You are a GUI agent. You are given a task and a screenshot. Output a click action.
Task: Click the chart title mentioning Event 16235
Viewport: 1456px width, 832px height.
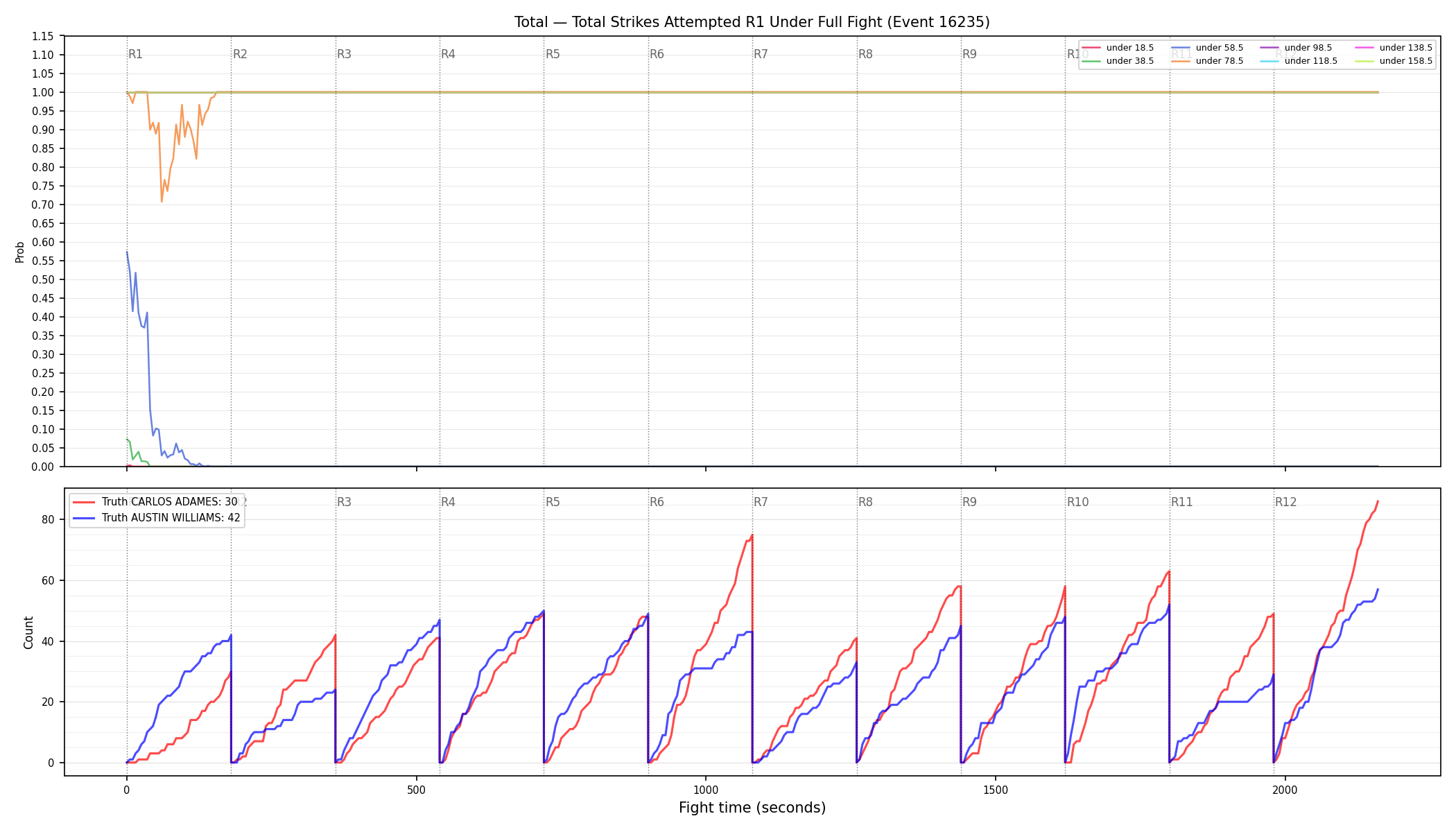tap(752, 22)
